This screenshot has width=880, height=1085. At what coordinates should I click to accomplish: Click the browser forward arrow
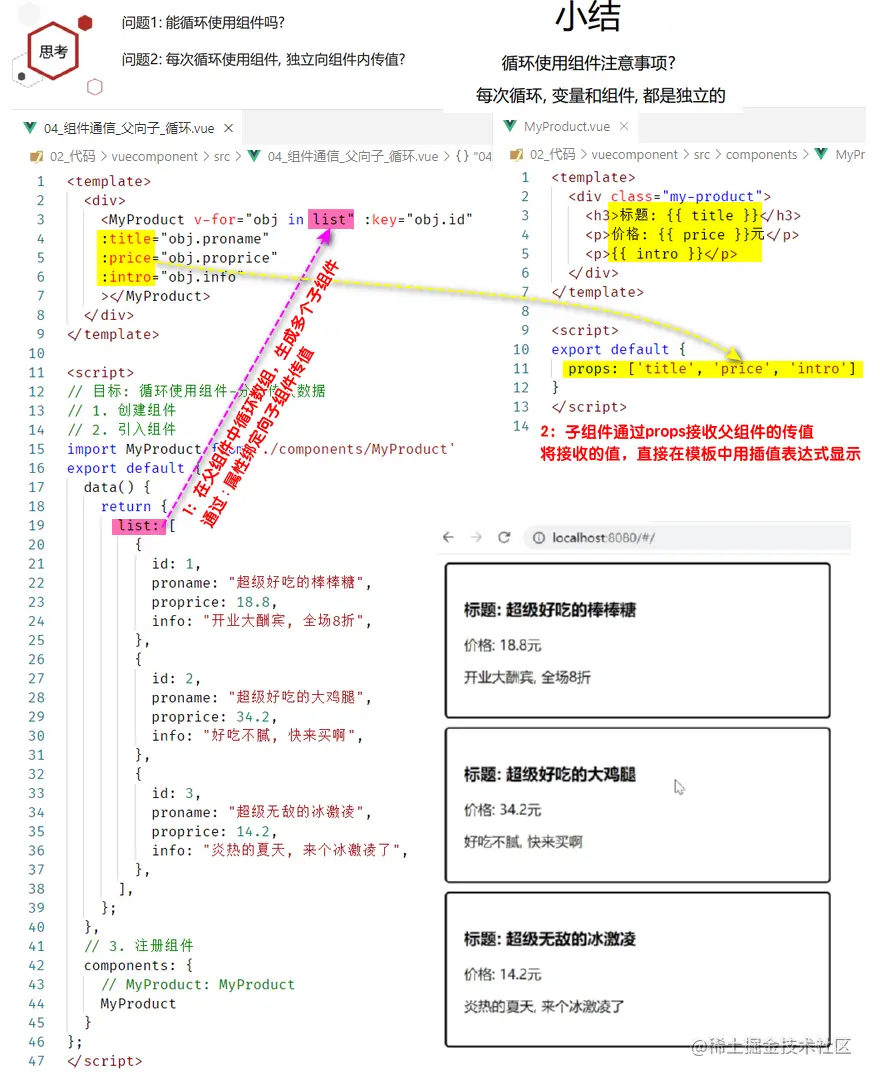pyautogui.click(x=476, y=537)
